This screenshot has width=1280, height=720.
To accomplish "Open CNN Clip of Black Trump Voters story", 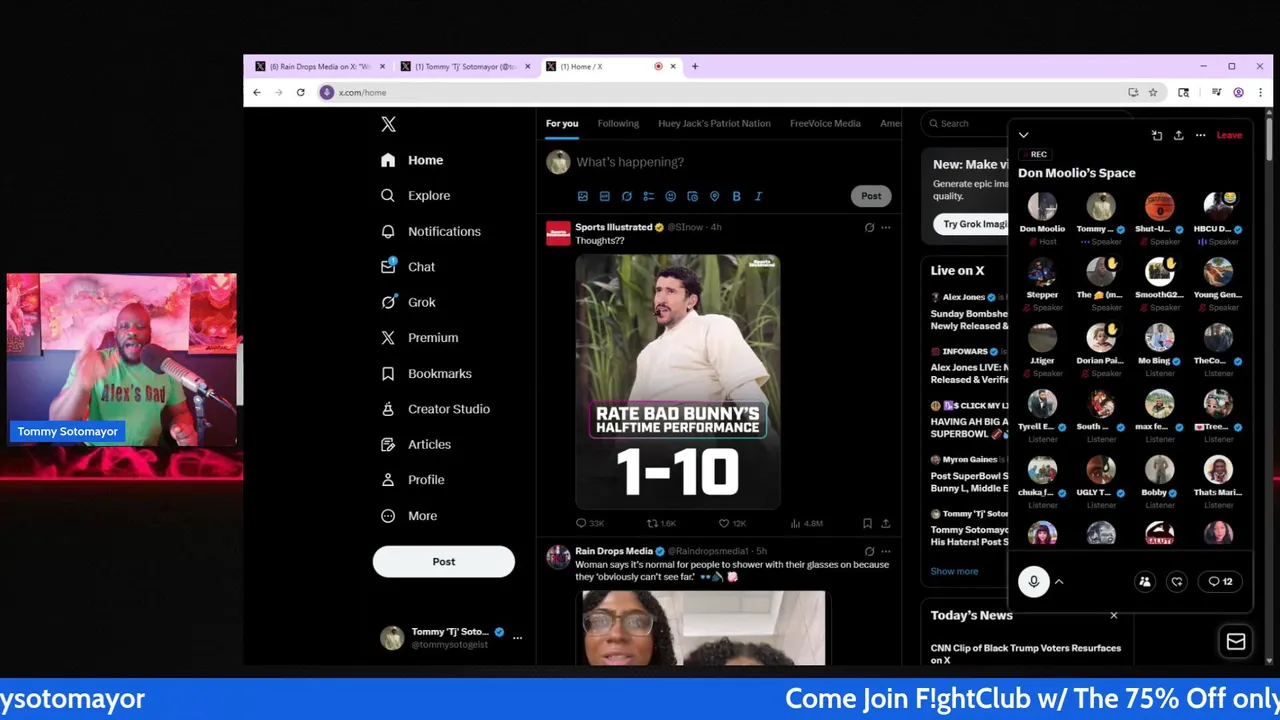I will coord(1025,653).
